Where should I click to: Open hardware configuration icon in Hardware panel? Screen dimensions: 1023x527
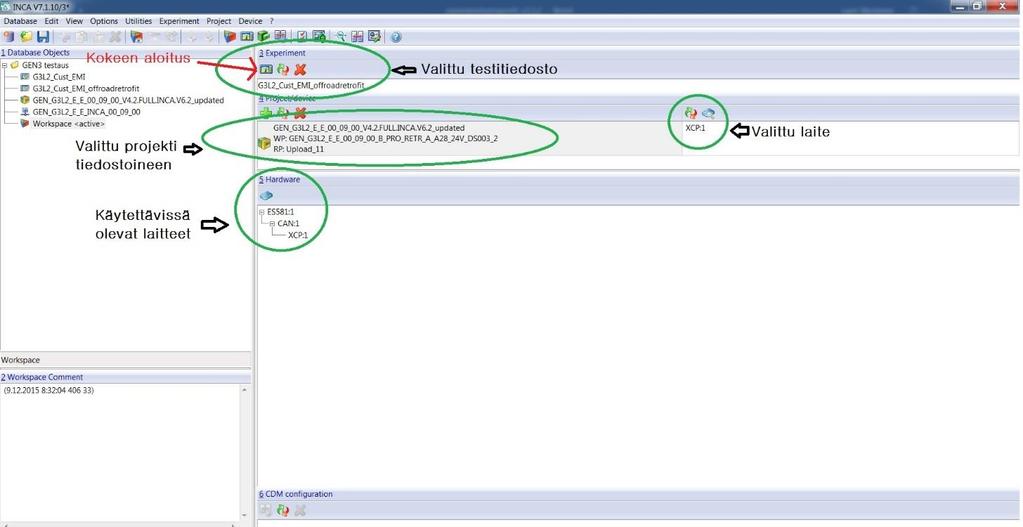tap(266, 195)
